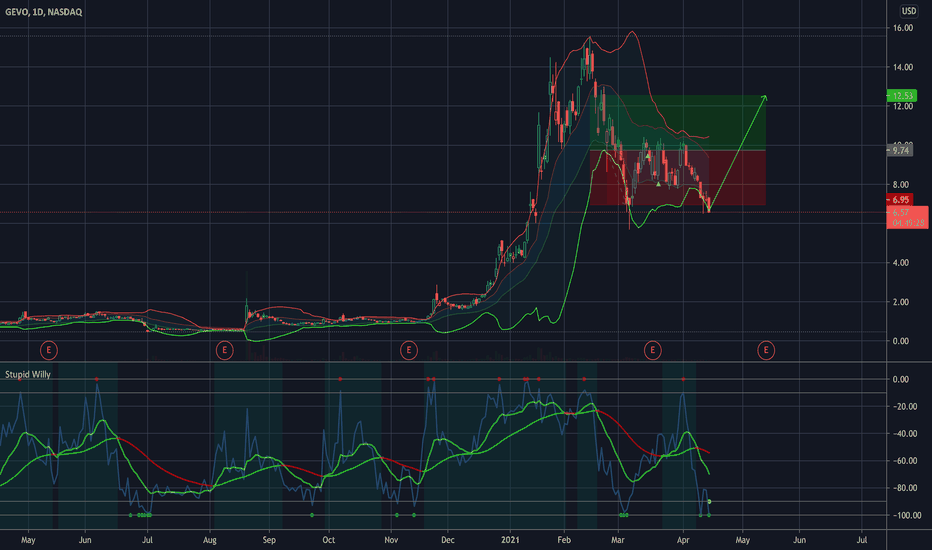This screenshot has width=932, height=550.
Task: Click the 12.00 price axis label
Action: [x=902, y=106]
